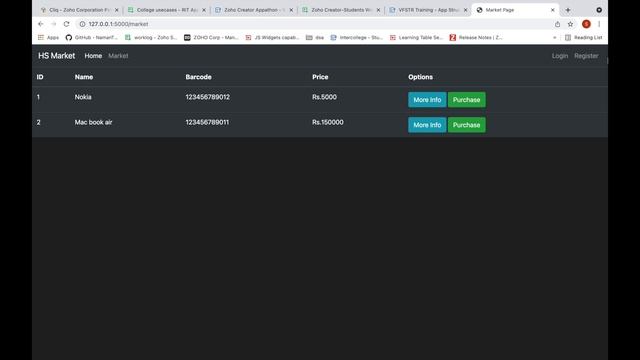The width and height of the screenshot is (640, 360).
Task: Open Chrome three-dot menu
Action: coord(599,24)
